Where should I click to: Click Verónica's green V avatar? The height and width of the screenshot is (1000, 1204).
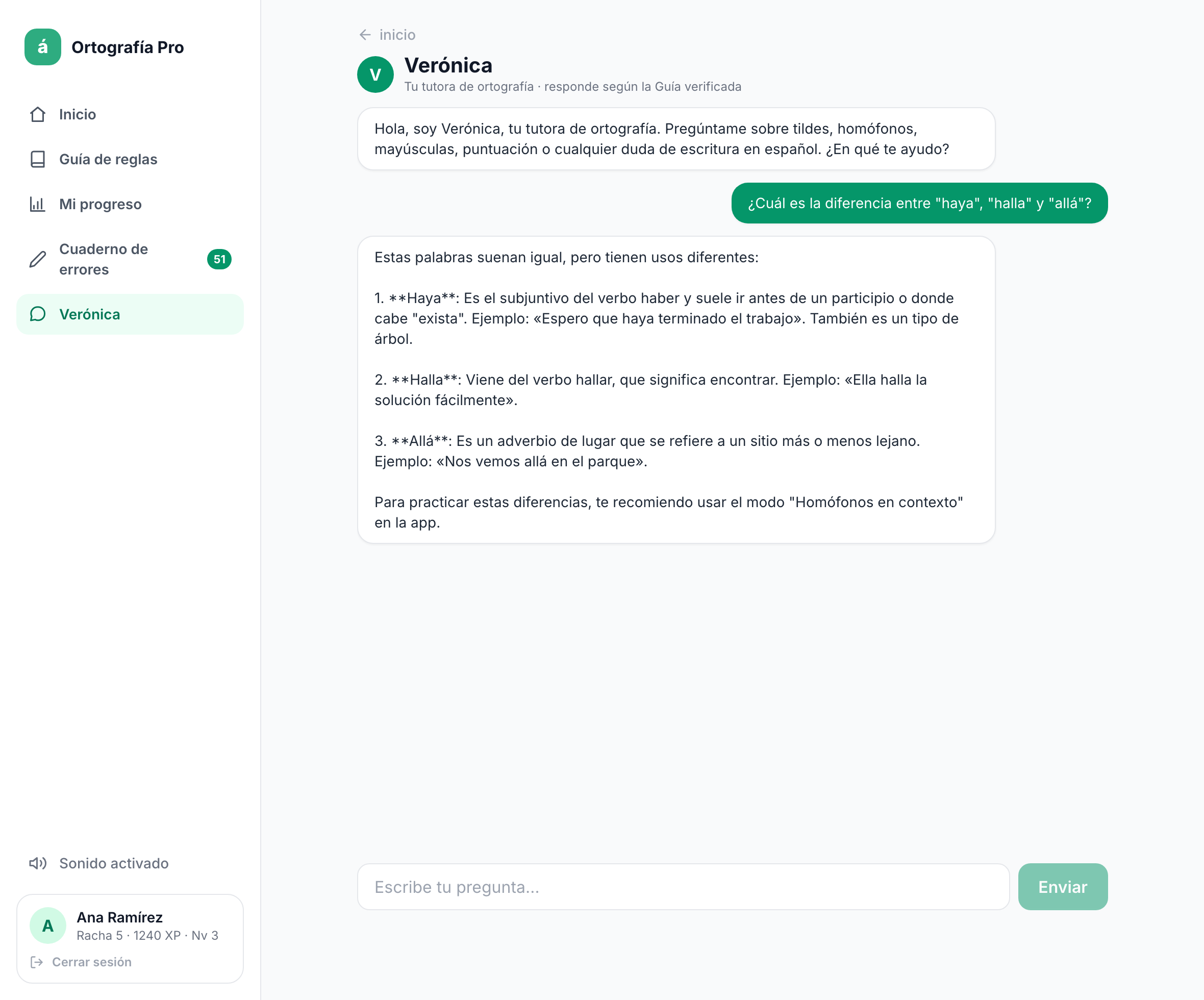pyautogui.click(x=375, y=74)
